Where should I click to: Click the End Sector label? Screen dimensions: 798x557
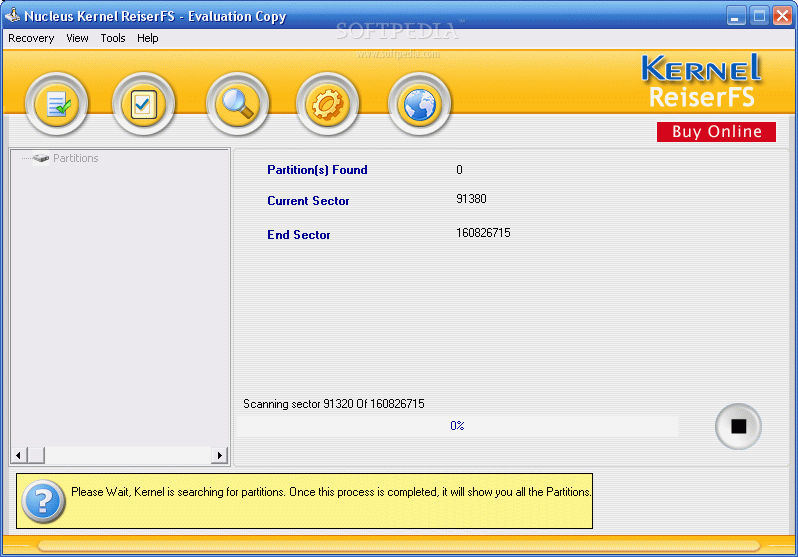pyautogui.click(x=299, y=235)
